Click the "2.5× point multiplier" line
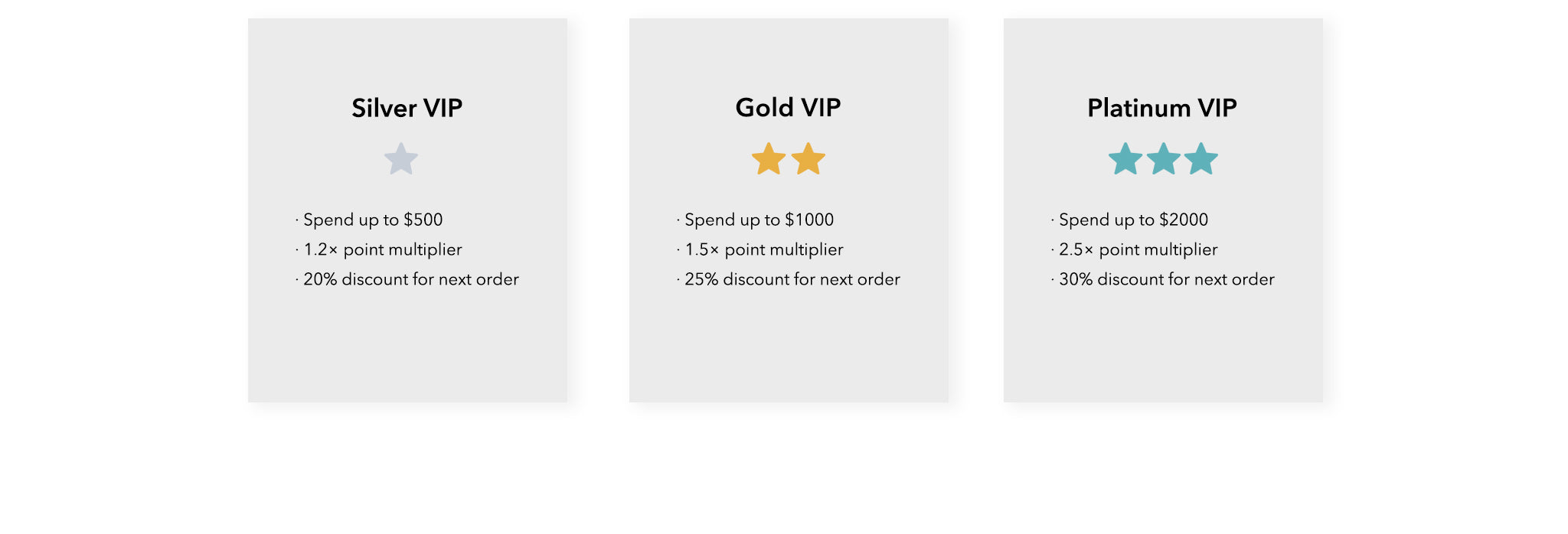1568x534 pixels. click(1138, 249)
